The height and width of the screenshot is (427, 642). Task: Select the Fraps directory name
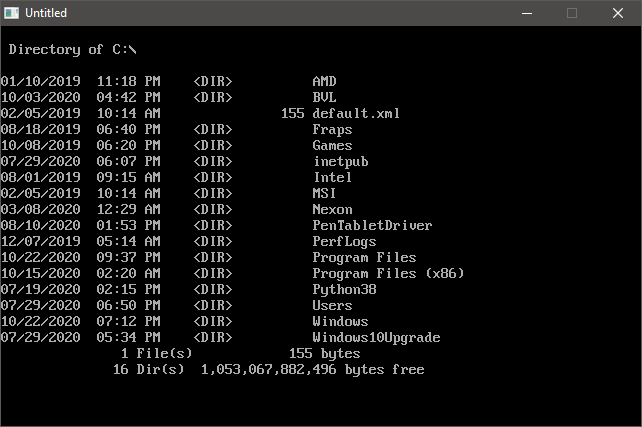(332, 129)
